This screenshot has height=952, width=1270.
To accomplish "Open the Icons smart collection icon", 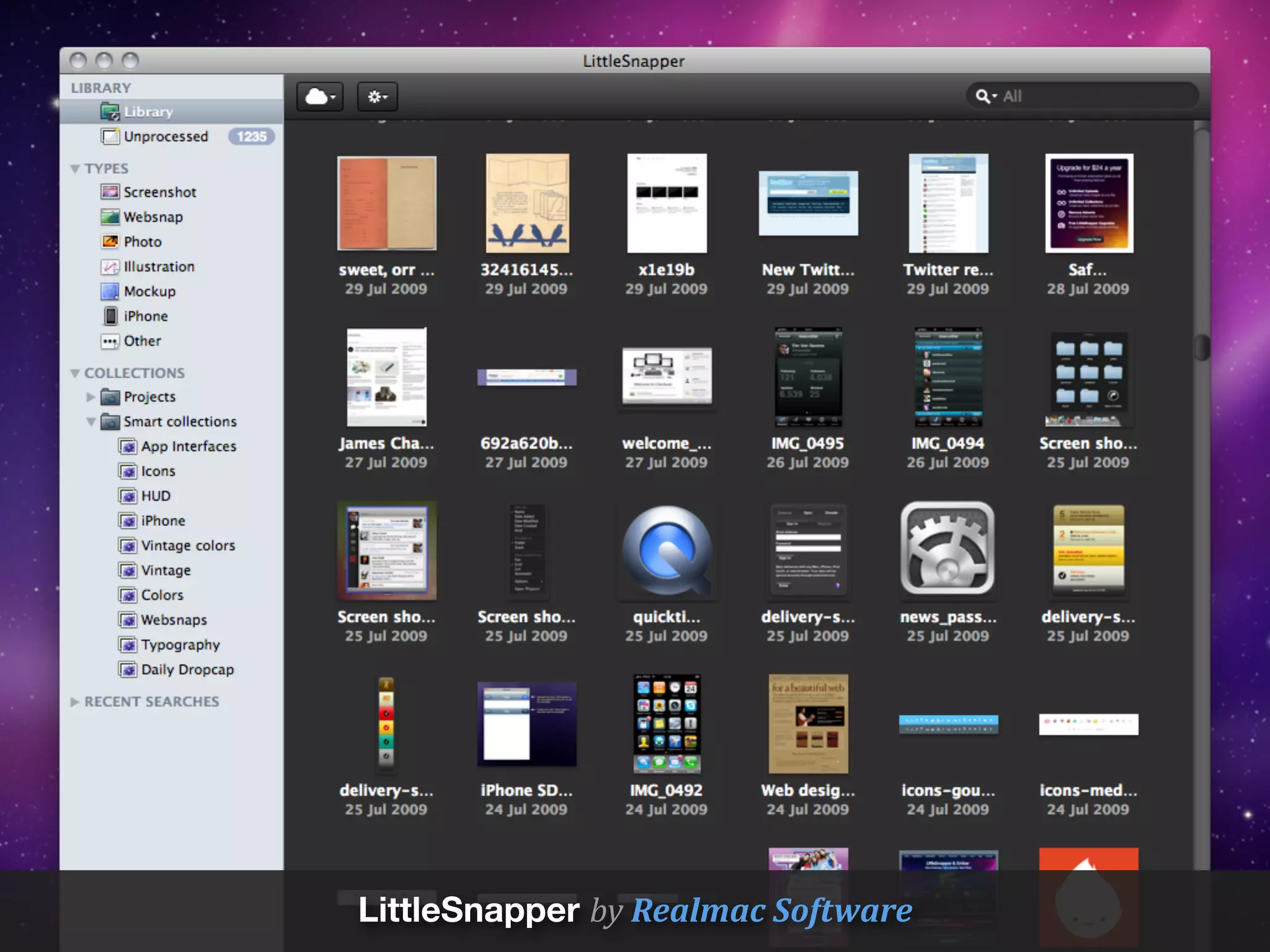I will 128,471.
